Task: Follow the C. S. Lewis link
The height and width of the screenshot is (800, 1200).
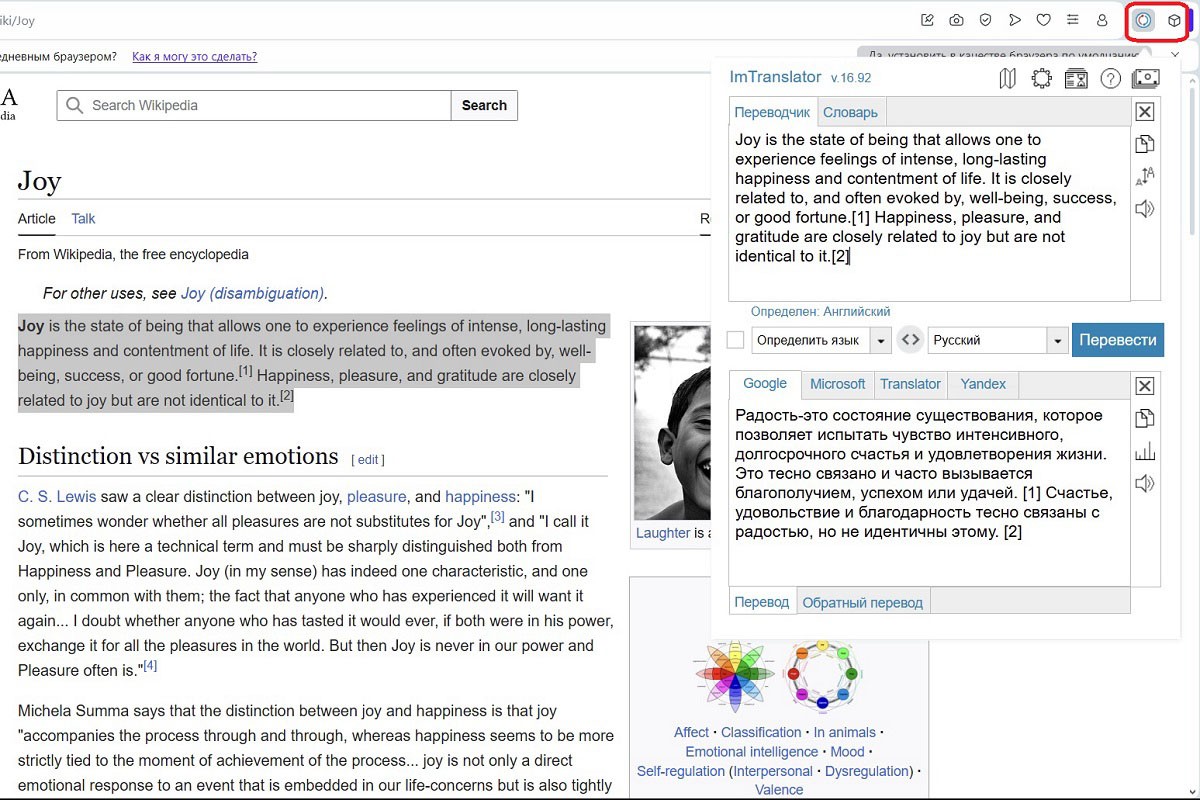Action: [x=57, y=496]
